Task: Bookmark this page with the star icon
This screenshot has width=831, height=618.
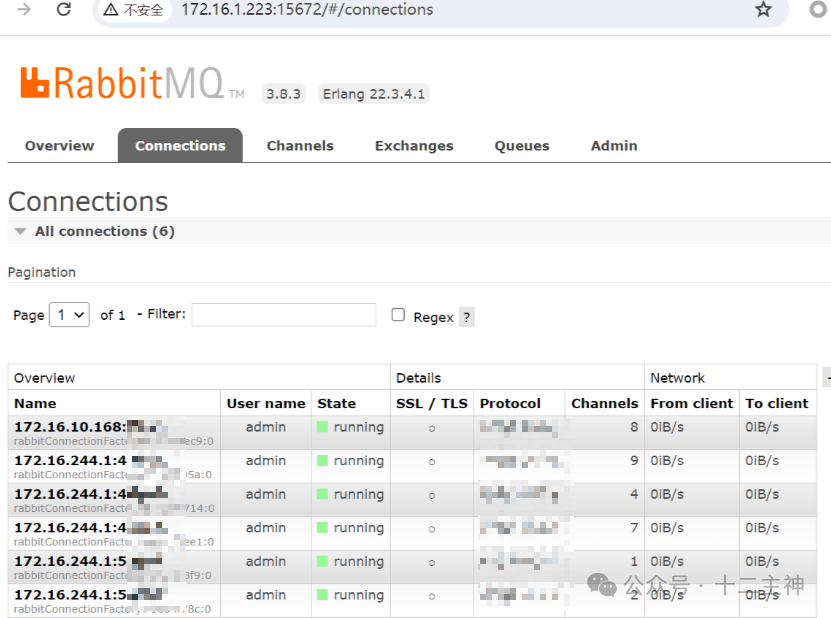Action: click(x=763, y=9)
